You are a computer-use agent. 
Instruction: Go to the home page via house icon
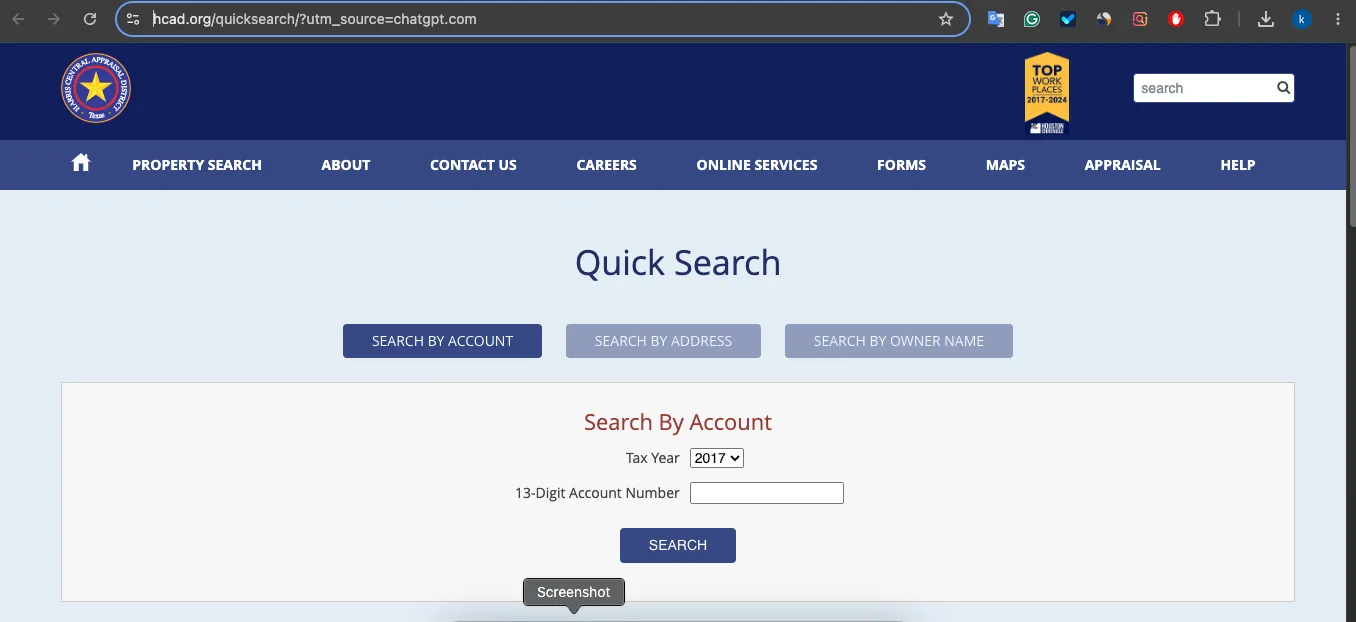click(x=81, y=163)
